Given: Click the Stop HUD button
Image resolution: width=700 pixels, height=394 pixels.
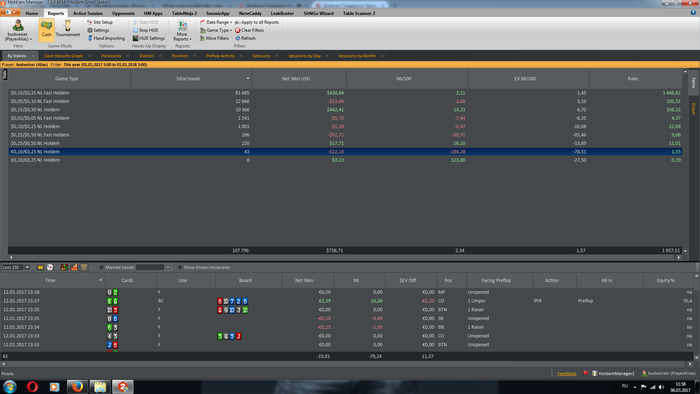Looking at the screenshot, I should (x=146, y=30).
